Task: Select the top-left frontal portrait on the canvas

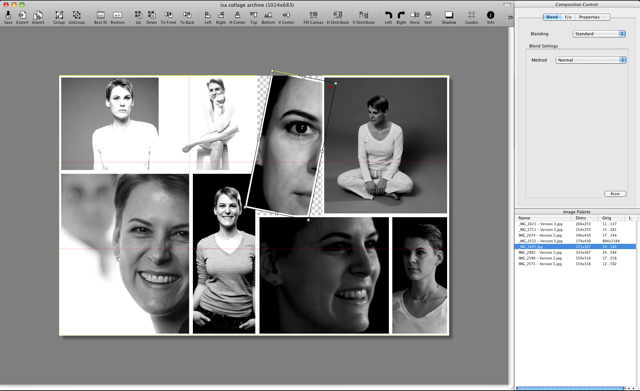Action: coord(110,123)
